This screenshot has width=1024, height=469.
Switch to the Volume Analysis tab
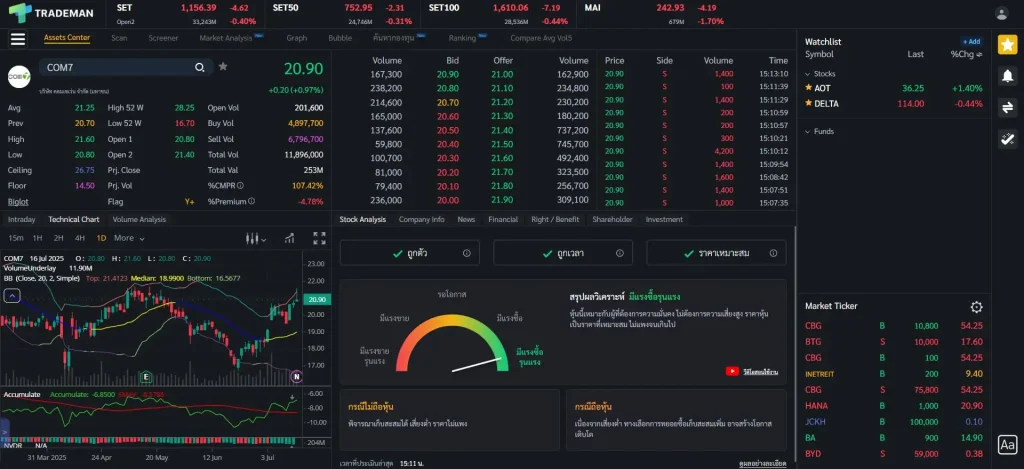pos(139,219)
